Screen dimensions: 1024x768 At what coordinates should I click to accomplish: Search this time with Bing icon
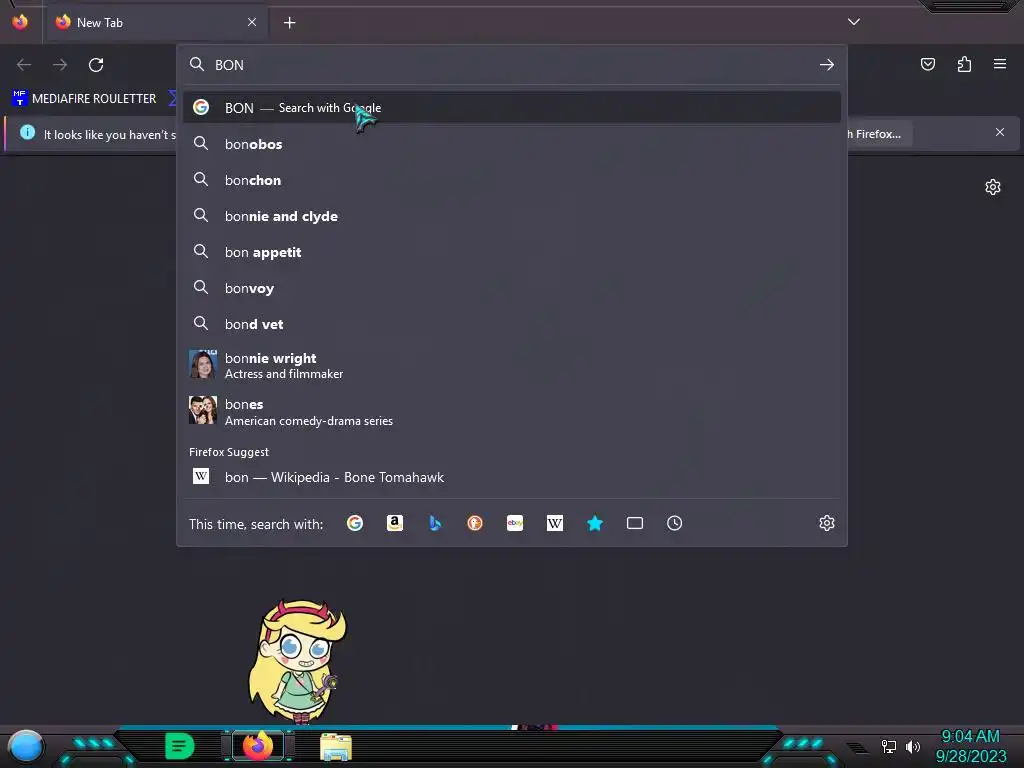pyautogui.click(x=435, y=523)
